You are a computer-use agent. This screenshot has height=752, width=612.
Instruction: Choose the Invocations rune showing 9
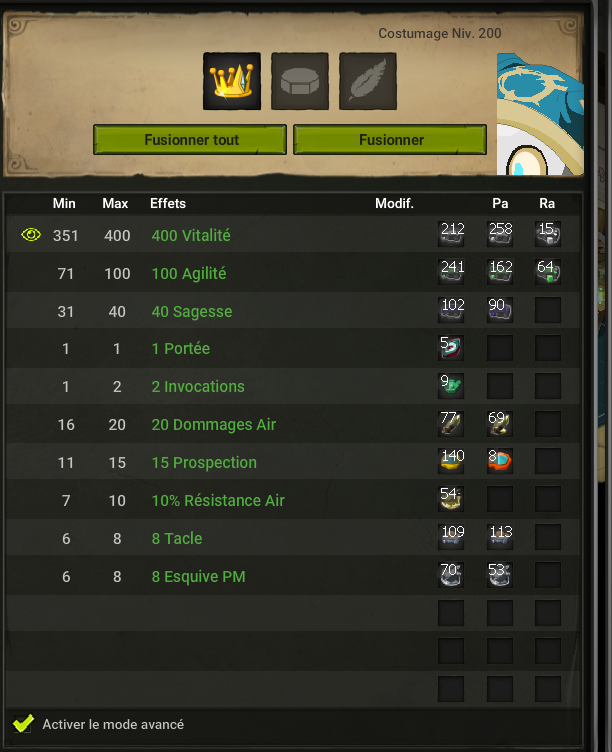pos(451,386)
